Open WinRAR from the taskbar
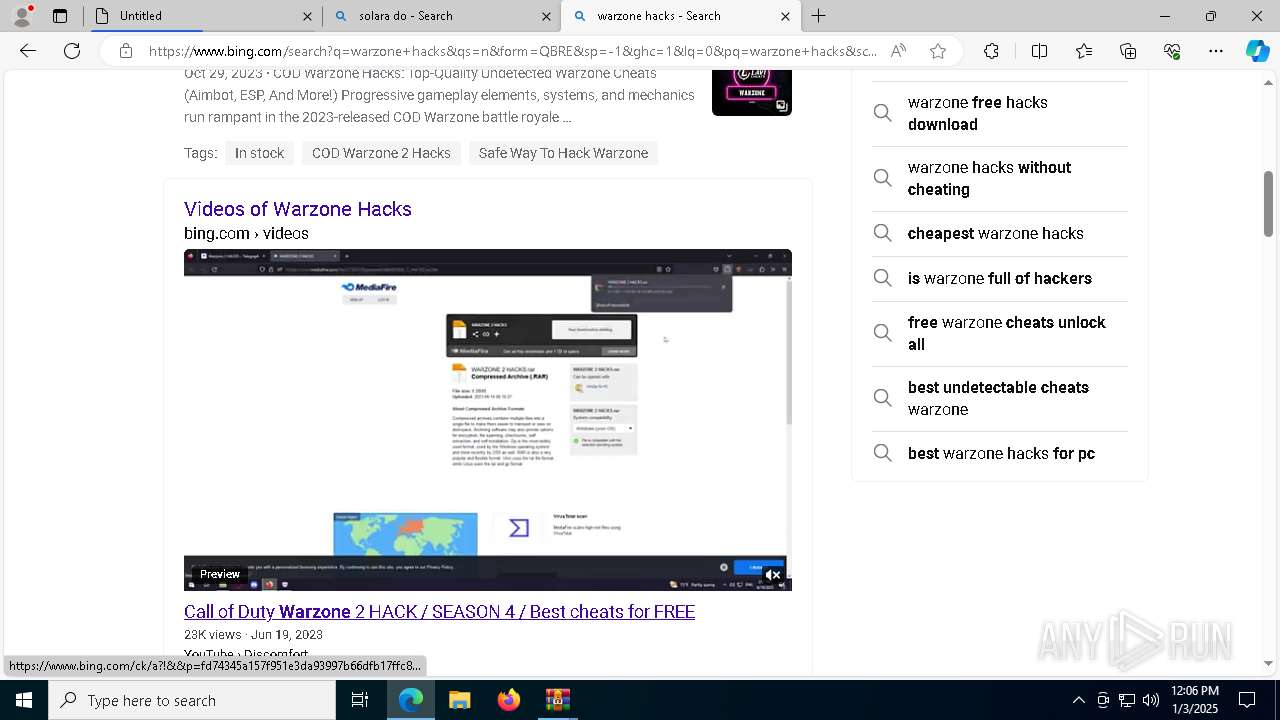This screenshot has height=720, width=1280. (x=557, y=700)
